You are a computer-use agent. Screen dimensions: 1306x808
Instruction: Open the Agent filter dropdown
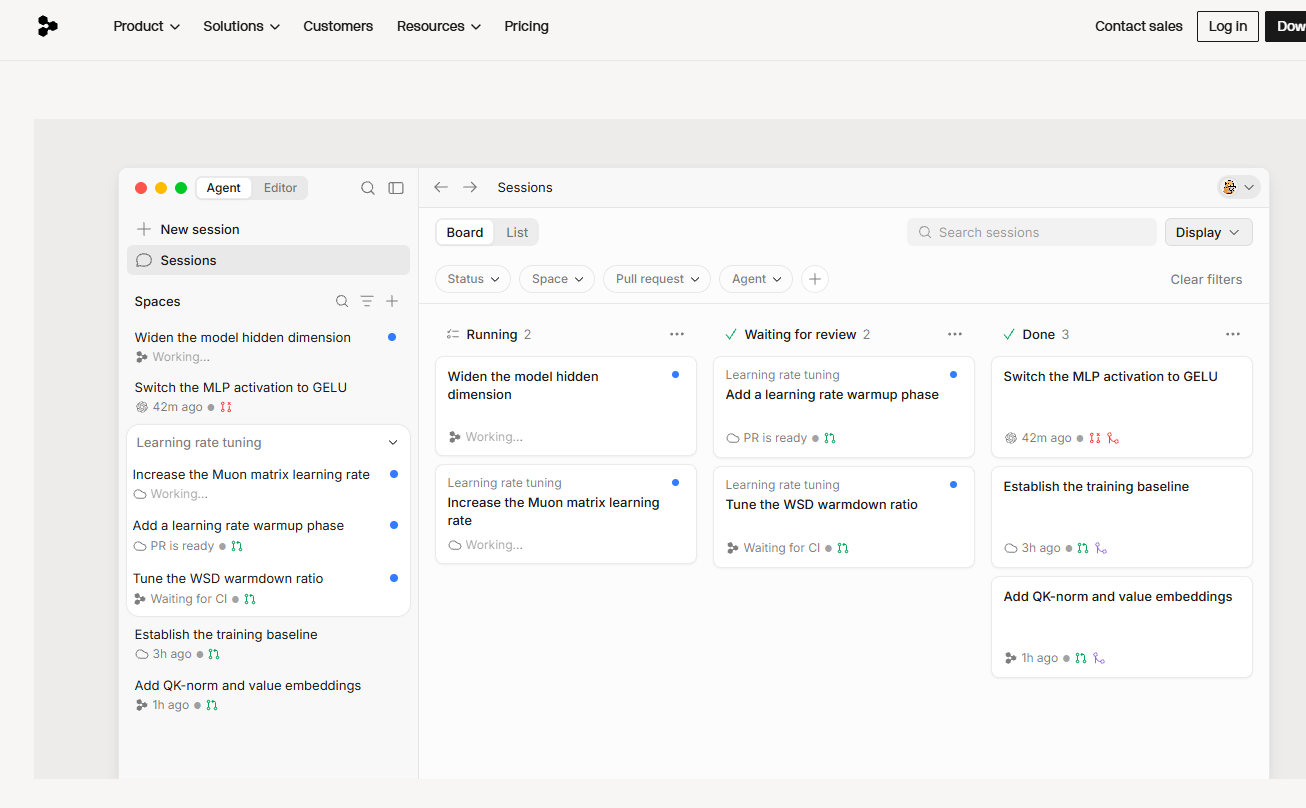756,279
